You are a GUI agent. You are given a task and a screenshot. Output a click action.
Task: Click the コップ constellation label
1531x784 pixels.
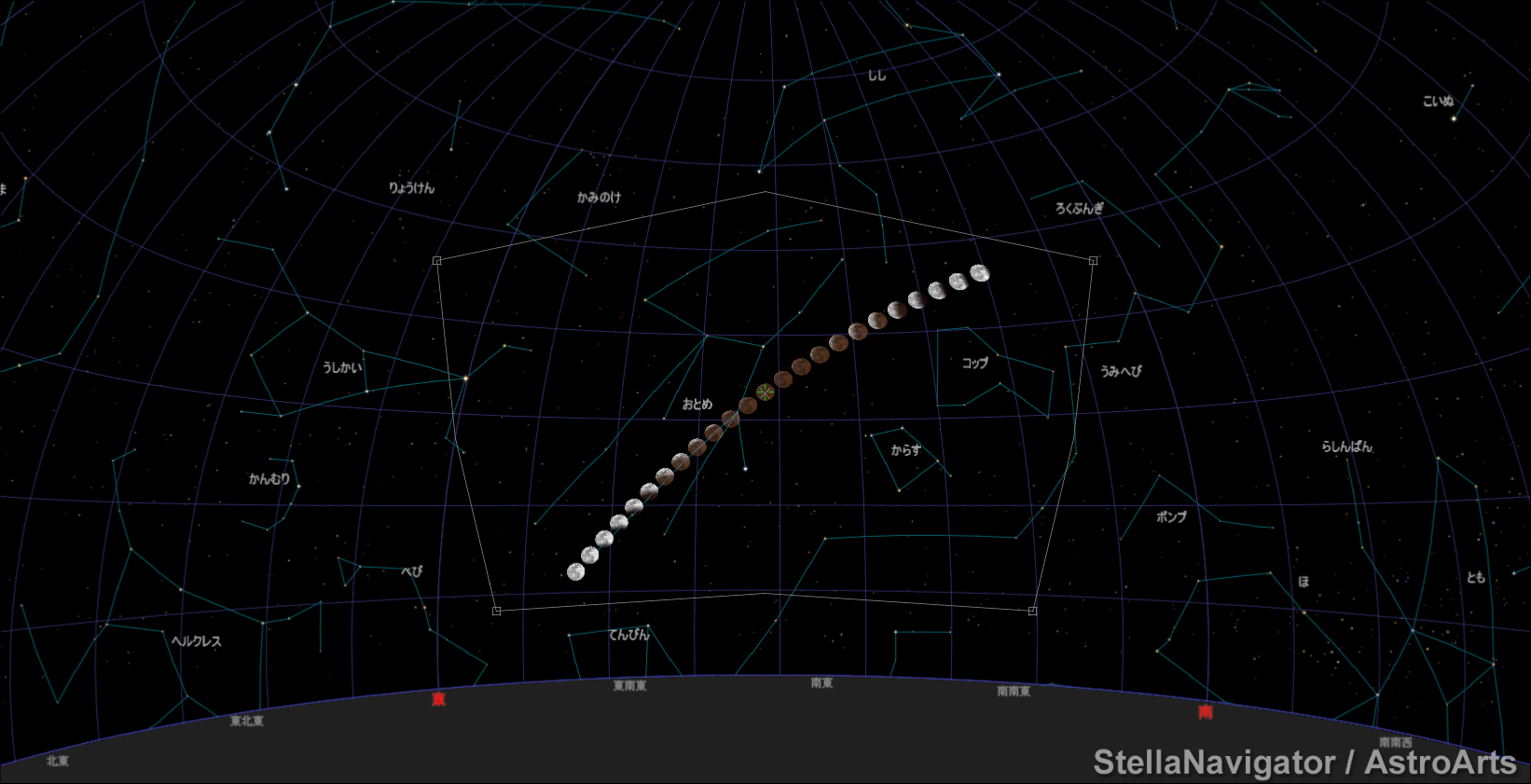coord(974,364)
